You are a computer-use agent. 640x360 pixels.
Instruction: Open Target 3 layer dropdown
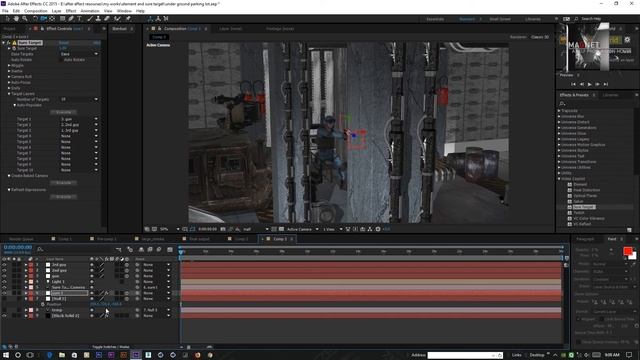tap(80, 130)
